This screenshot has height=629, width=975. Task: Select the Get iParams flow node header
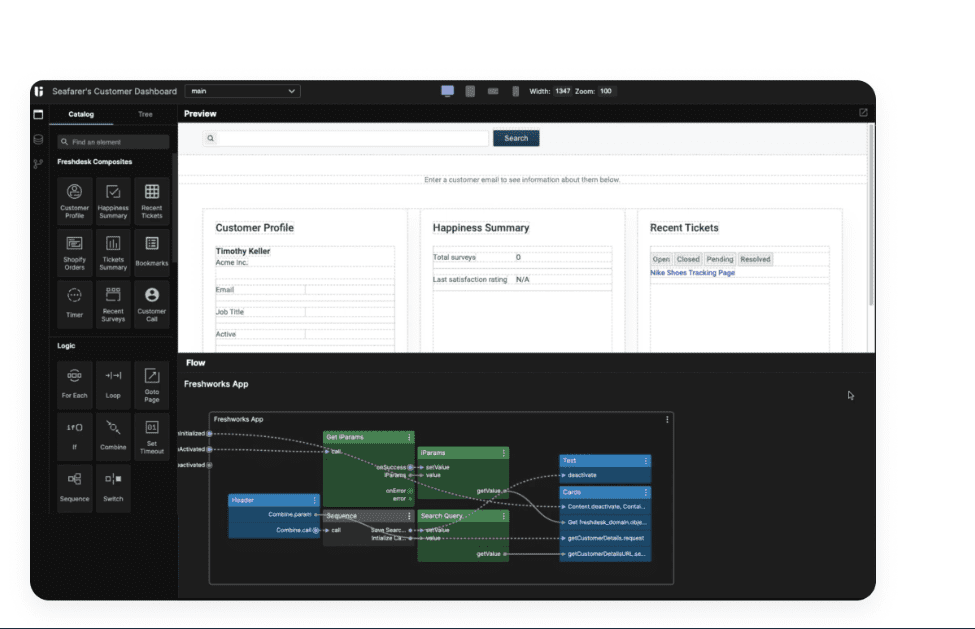point(369,438)
